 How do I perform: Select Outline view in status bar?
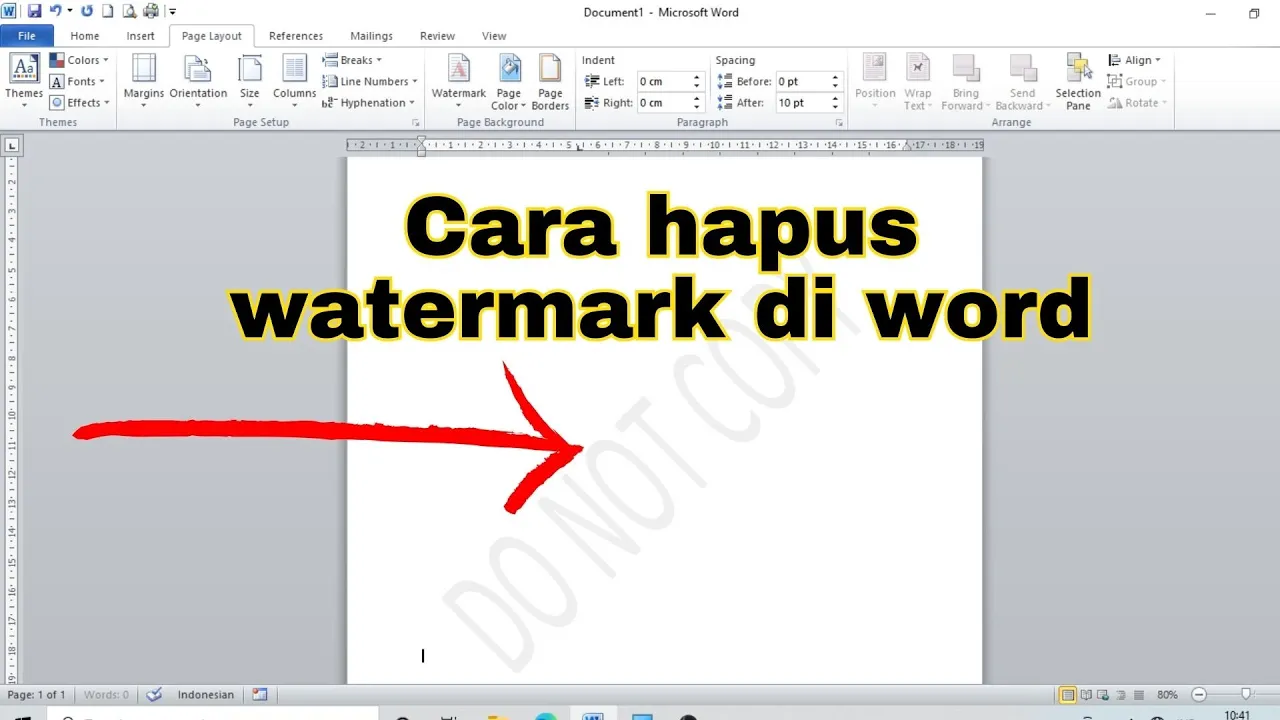1120,694
